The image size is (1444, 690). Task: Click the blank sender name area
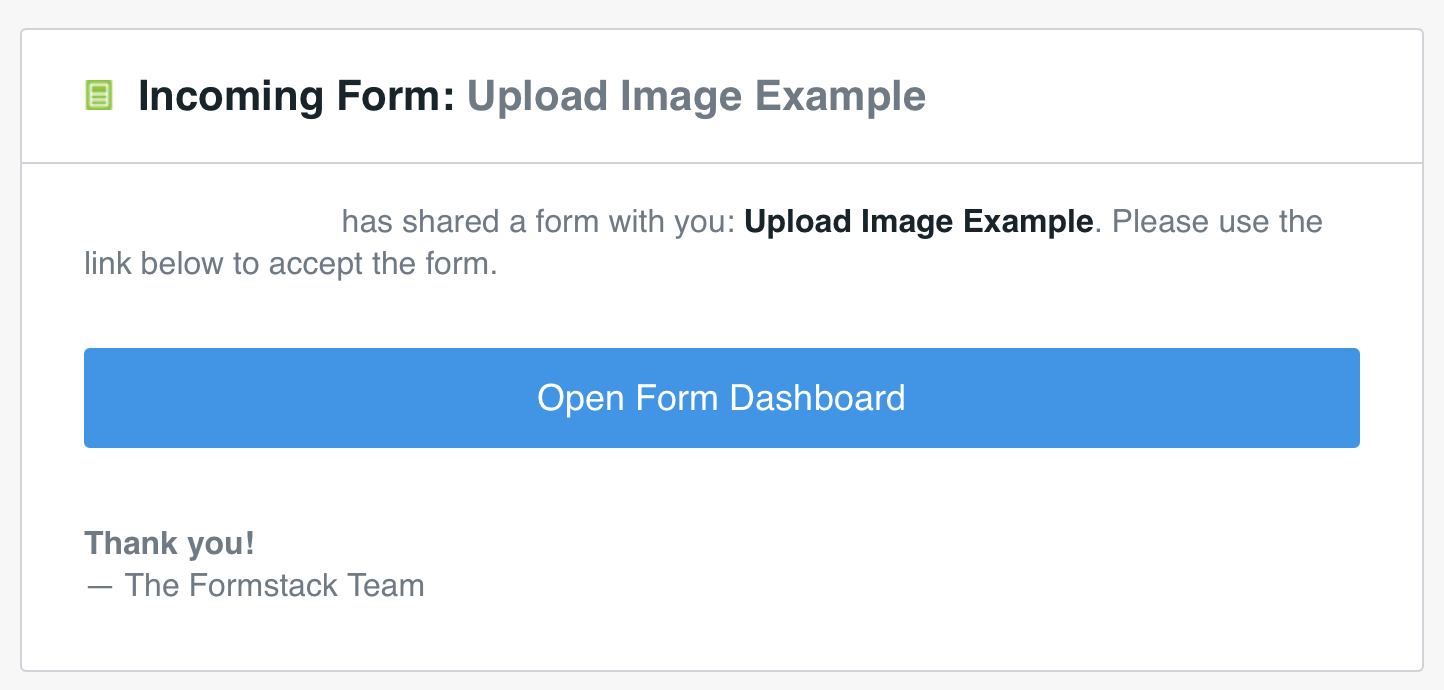pyautogui.click(x=210, y=221)
